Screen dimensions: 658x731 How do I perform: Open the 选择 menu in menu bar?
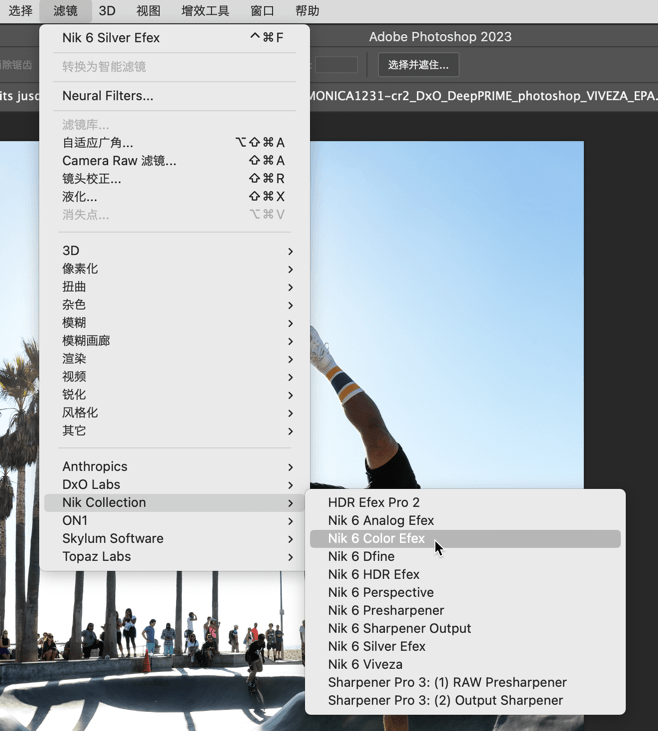pyautogui.click(x=21, y=11)
